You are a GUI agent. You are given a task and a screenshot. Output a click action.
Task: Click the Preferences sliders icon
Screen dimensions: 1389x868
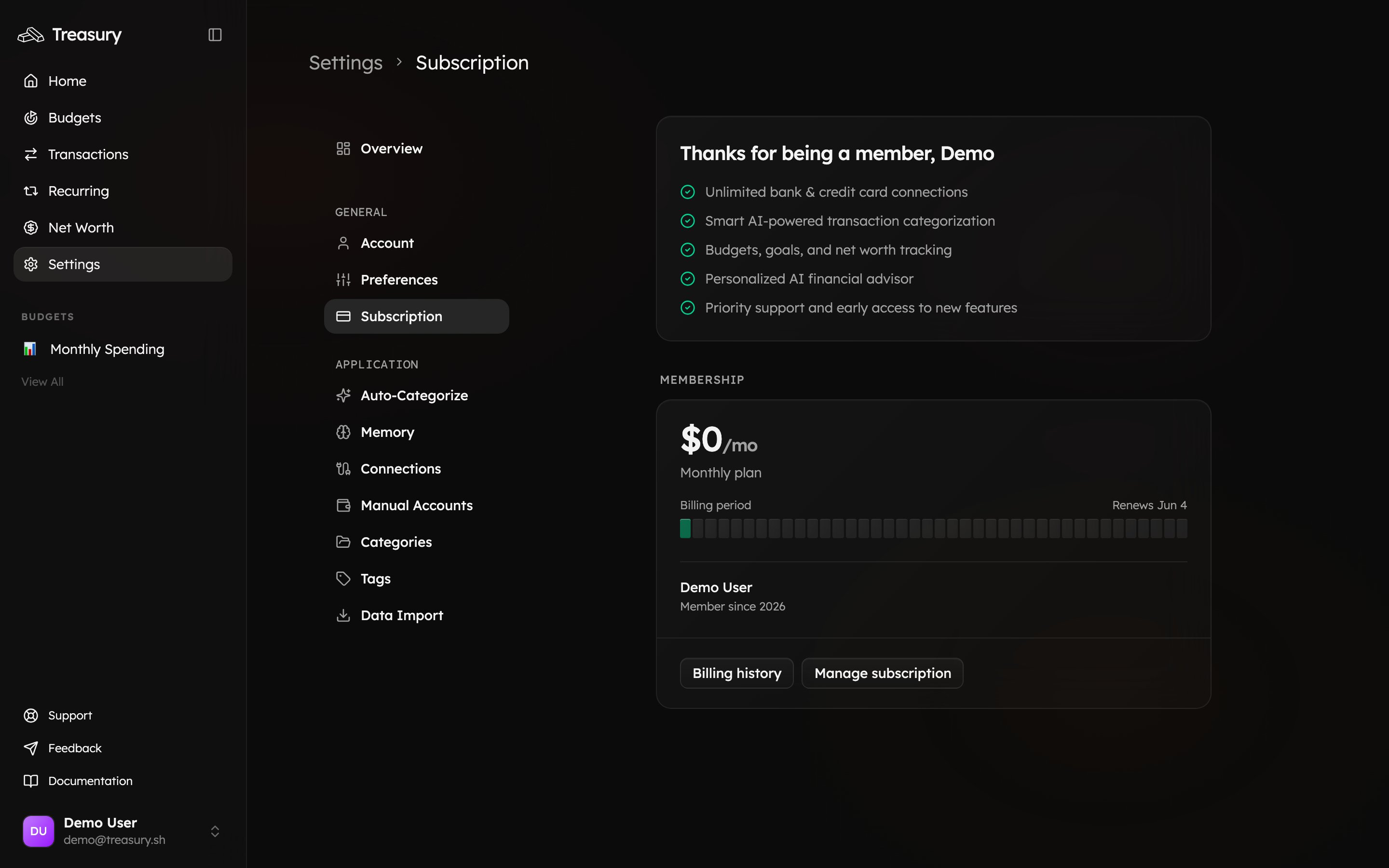click(x=343, y=280)
